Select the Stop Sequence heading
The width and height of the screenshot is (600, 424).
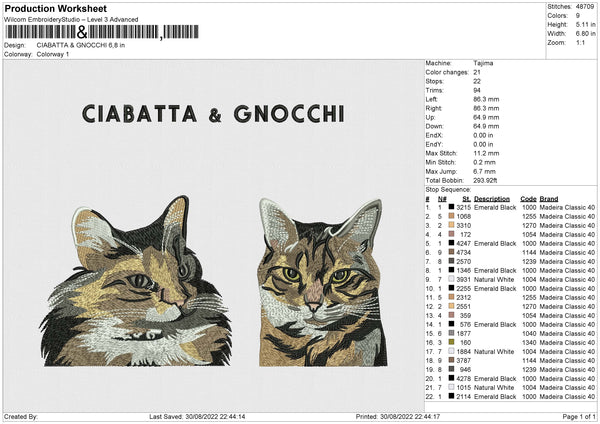coord(447,188)
